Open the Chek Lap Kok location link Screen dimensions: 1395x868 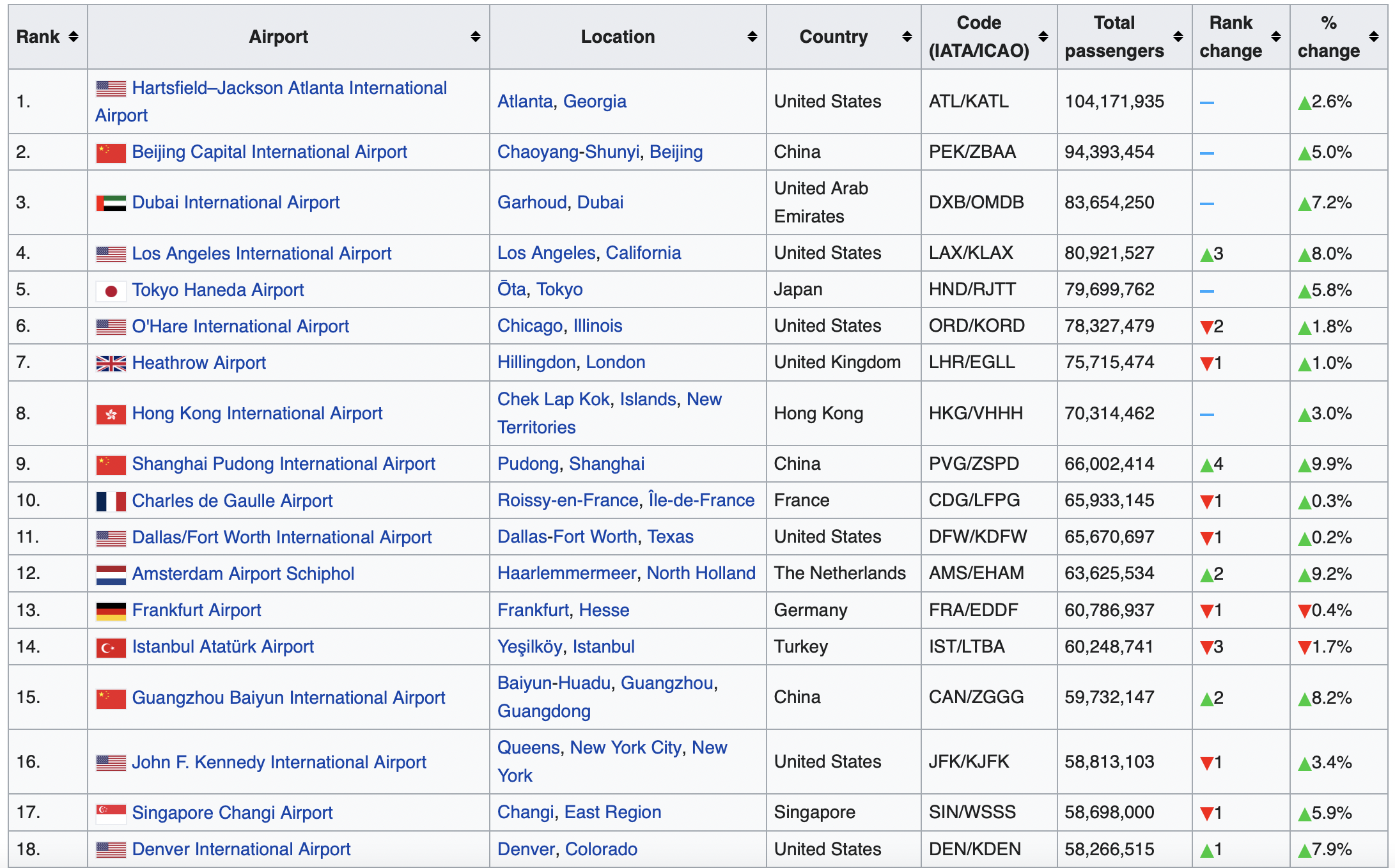[553, 399]
